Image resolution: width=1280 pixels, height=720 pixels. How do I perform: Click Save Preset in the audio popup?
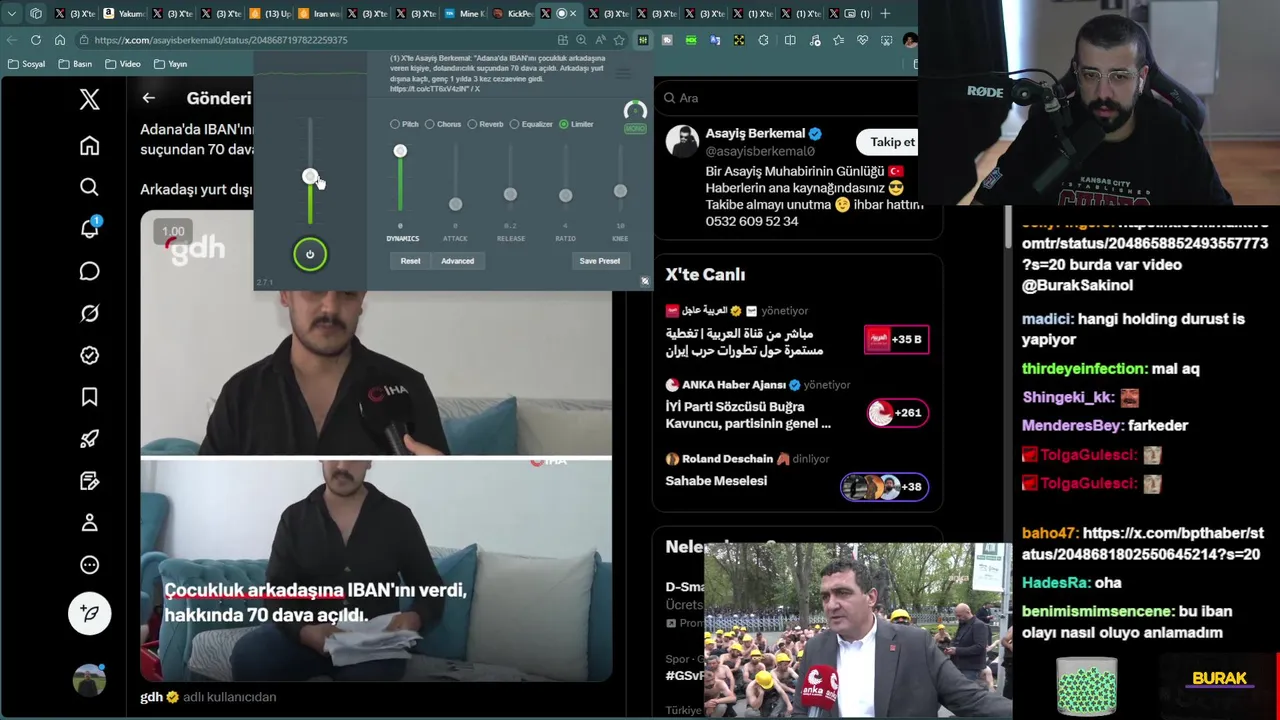(600, 261)
